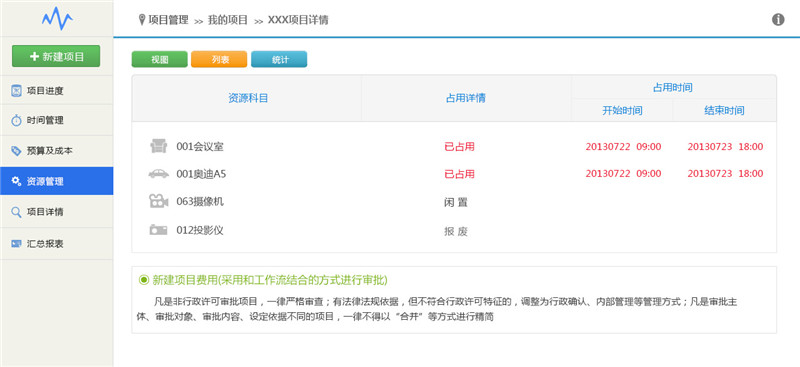The height and width of the screenshot is (367, 800).
Task: Click start time 20130722 09:00 of 001会议室
Action: tap(623, 147)
